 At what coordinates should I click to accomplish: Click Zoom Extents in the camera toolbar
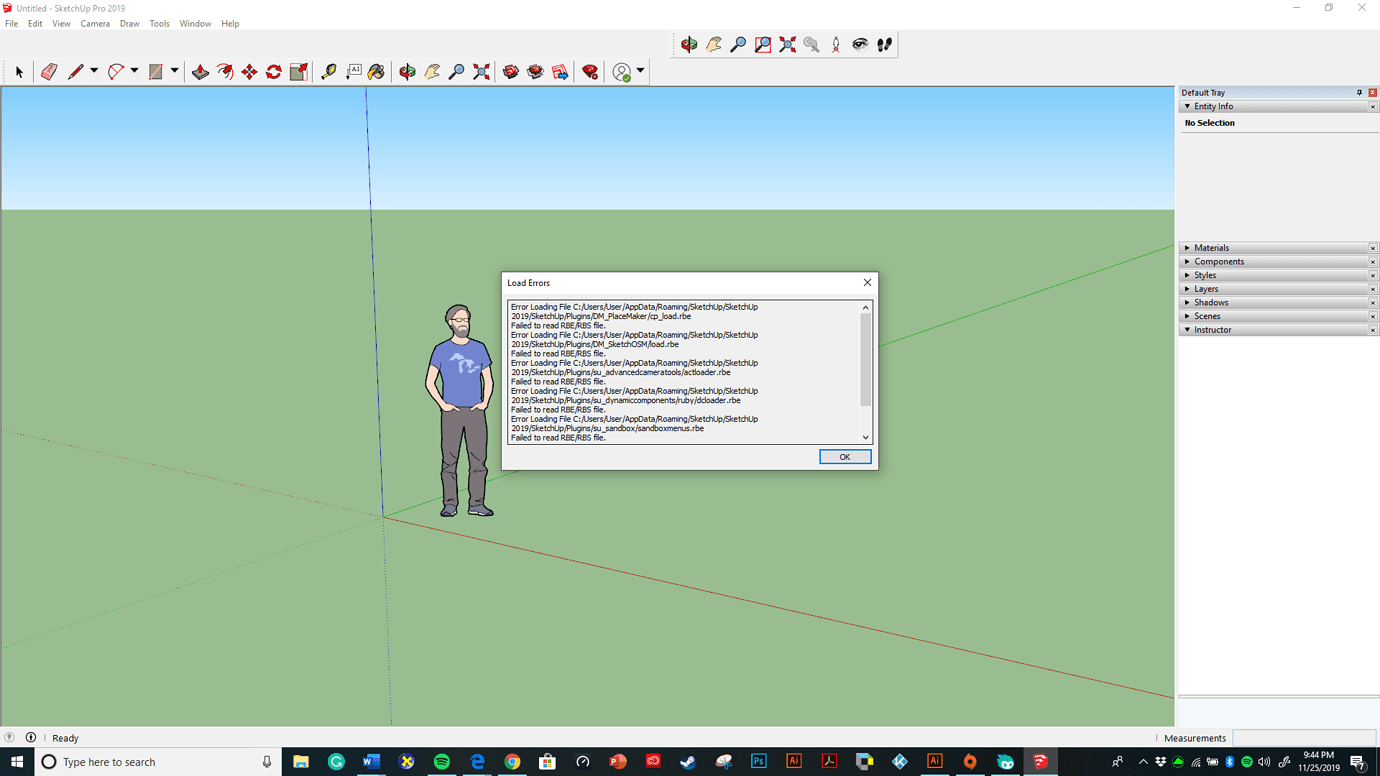[x=787, y=44]
